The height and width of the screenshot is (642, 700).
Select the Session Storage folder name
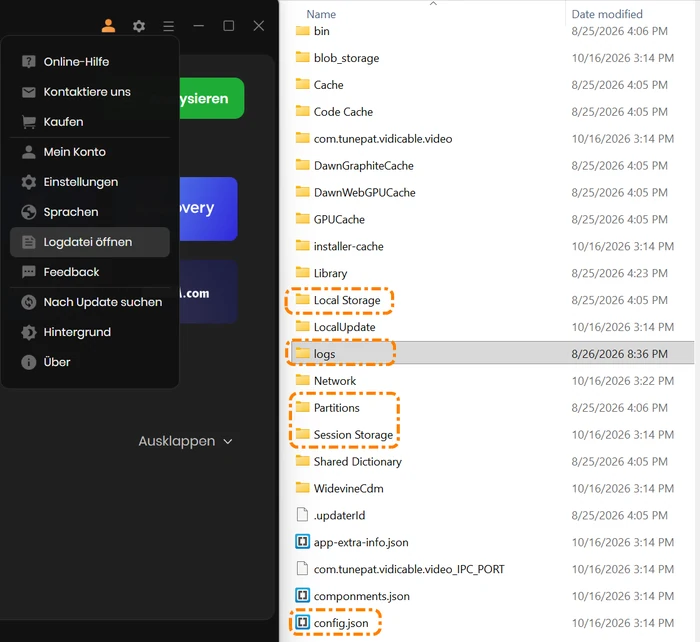[353, 434]
